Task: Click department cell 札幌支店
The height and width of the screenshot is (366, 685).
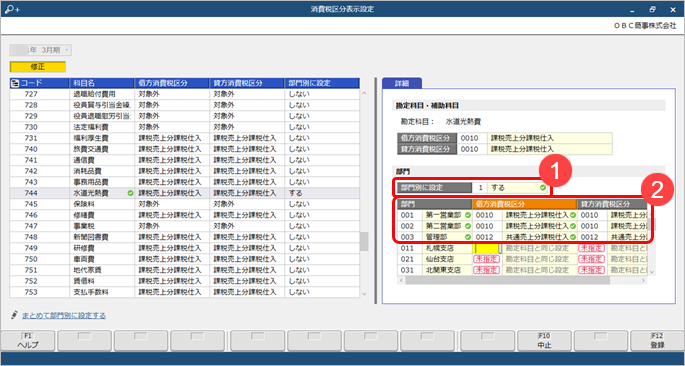Action: click(x=447, y=248)
